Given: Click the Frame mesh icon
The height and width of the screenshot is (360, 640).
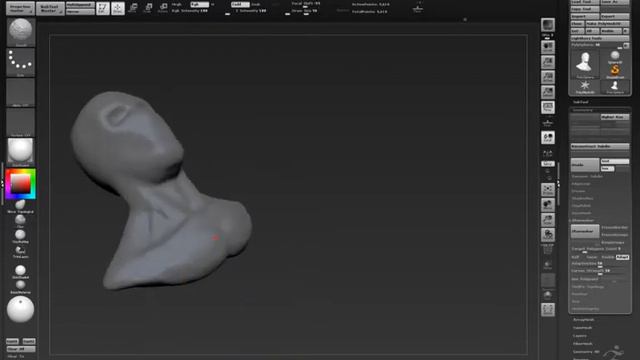Looking at the screenshot, I should pos(548,189).
